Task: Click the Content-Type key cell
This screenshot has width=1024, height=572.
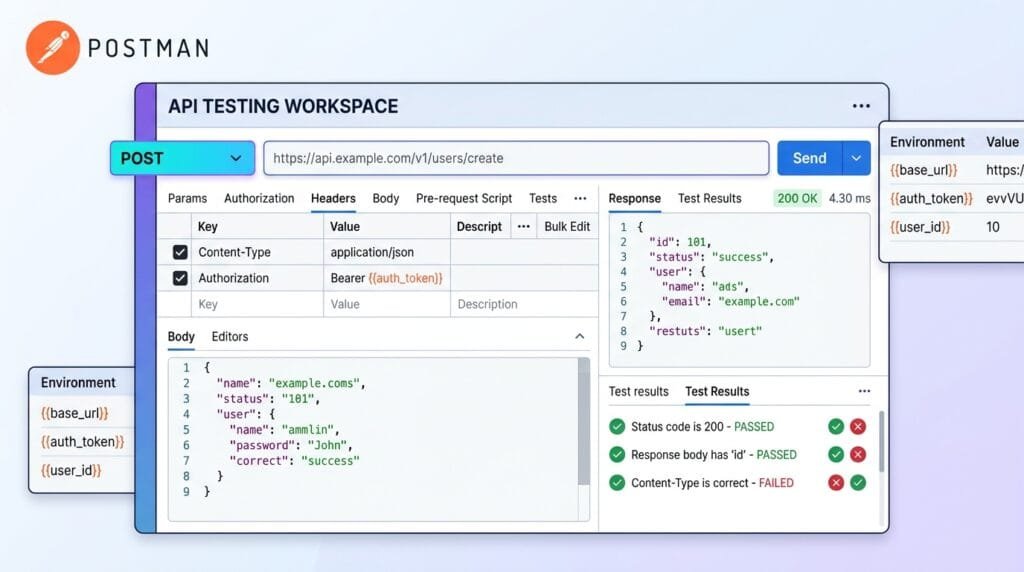Action: (x=257, y=252)
